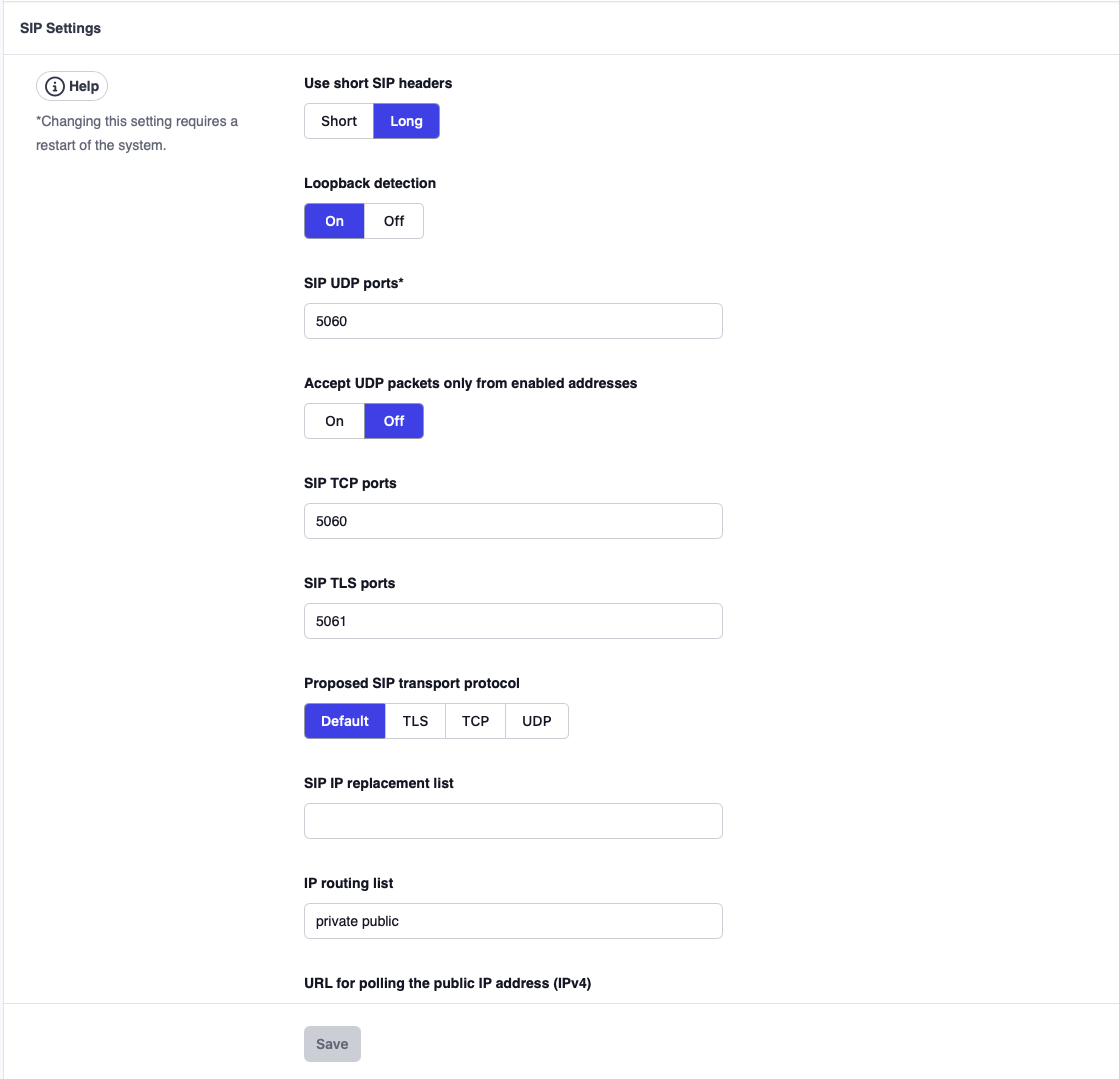
Task: Select Long SIP headers option
Action: tap(406, 121)
